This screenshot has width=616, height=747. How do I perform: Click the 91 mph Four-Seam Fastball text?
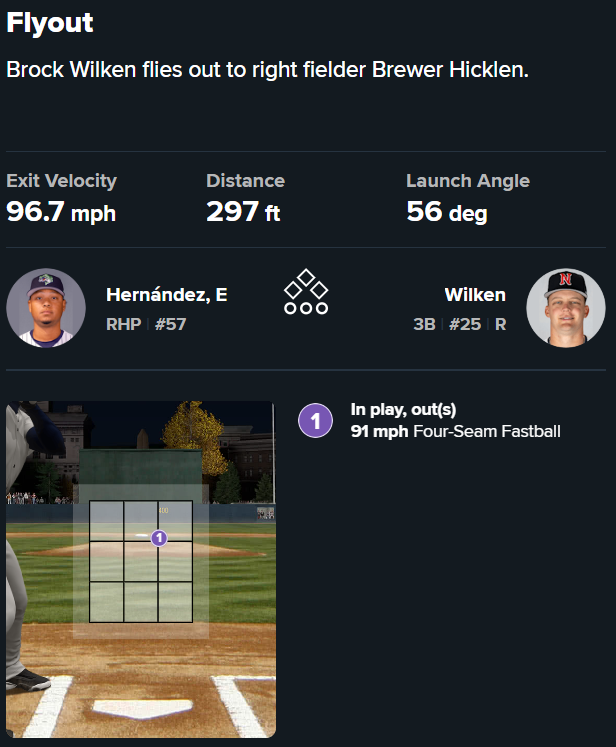456,432
